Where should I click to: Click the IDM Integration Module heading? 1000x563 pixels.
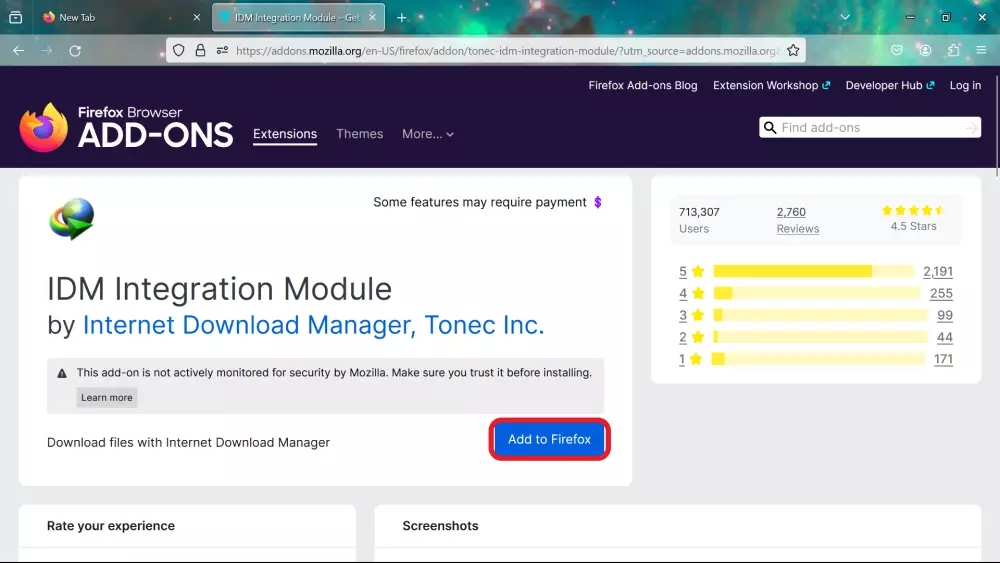tap(219, 289)
